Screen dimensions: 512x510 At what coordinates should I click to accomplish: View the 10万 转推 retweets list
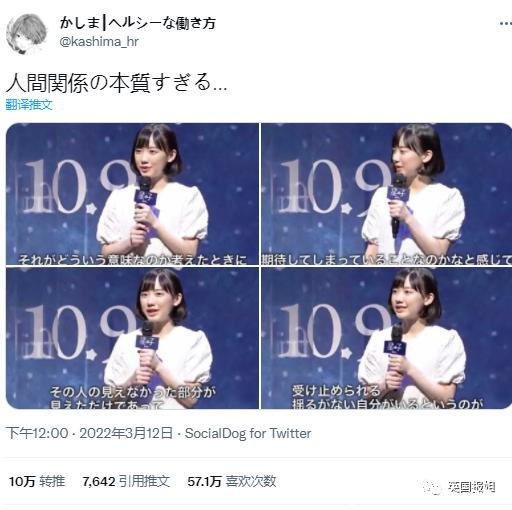[x=37, y=481]
